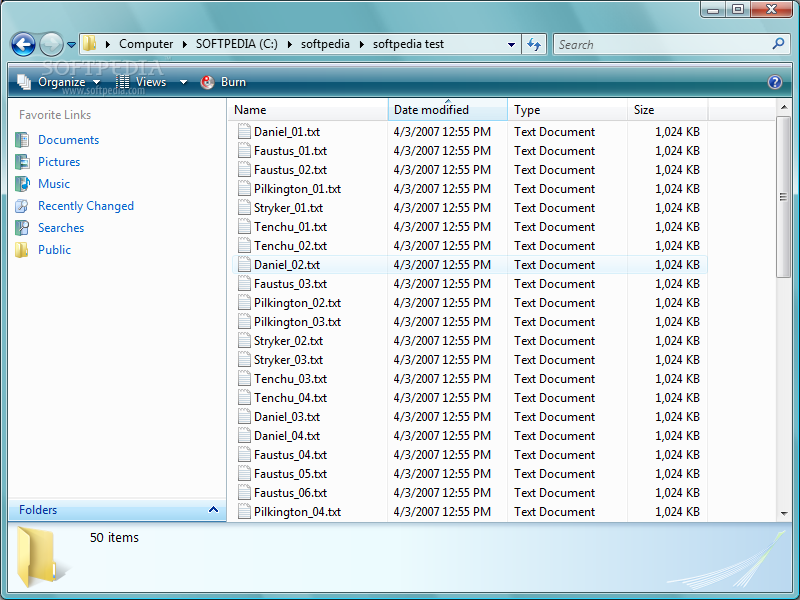Click the Faustus_02.txt file icon

tap(244, 169)
